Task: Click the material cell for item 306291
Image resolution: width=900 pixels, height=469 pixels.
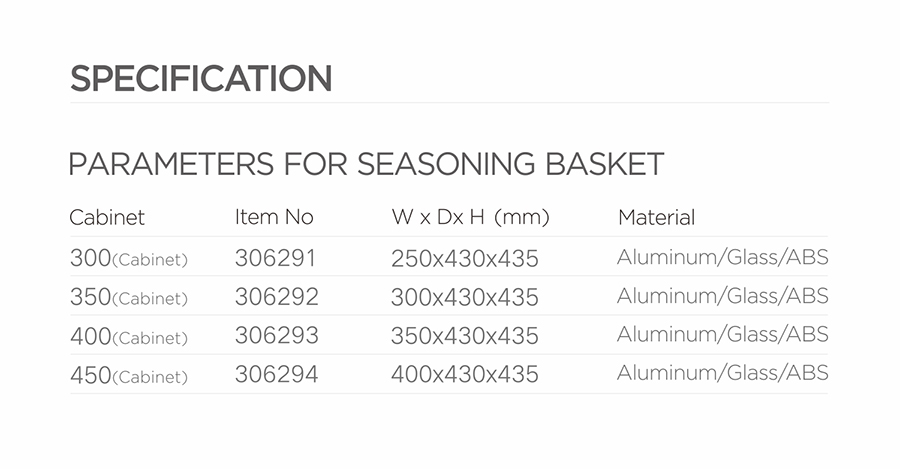Action: (723, 257)
